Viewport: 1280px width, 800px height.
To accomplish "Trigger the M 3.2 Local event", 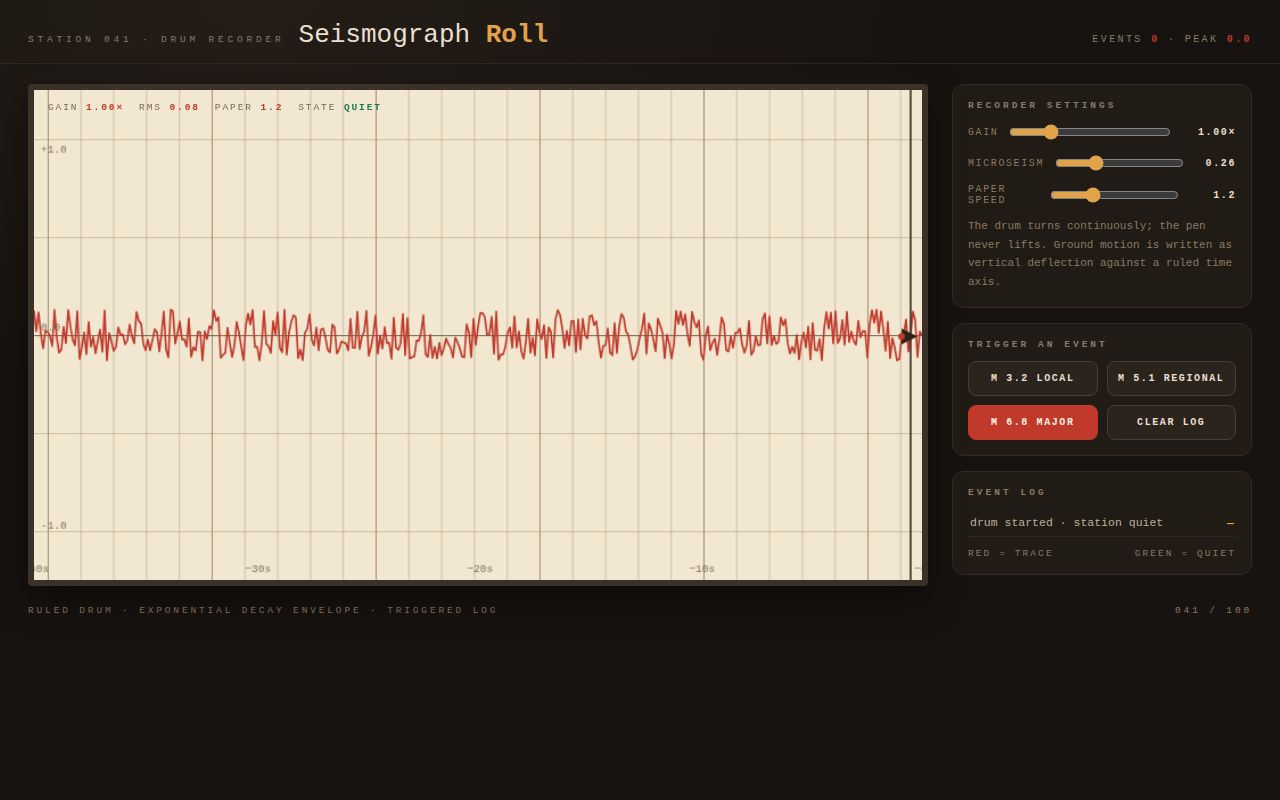I will pyautogui.click(x=1032, y=378).
